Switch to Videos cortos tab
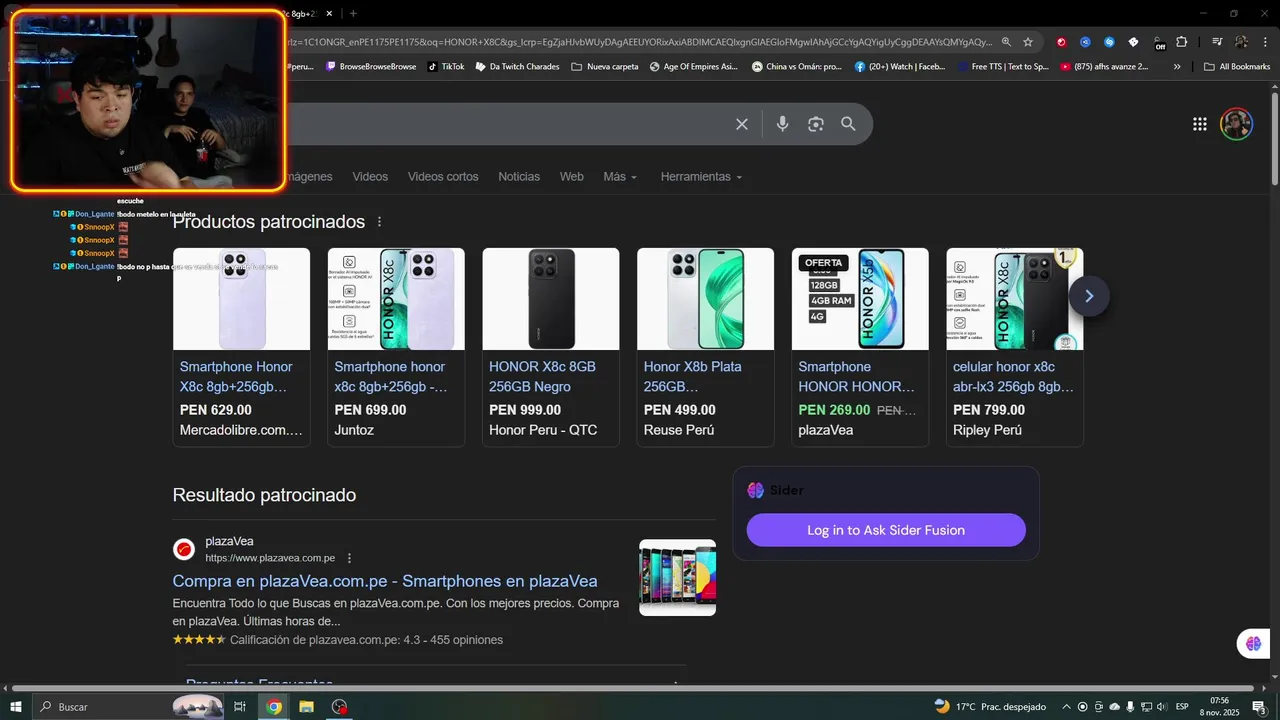Image resolution: width=1280 pixels, height=720 pixels. point(443,176)
